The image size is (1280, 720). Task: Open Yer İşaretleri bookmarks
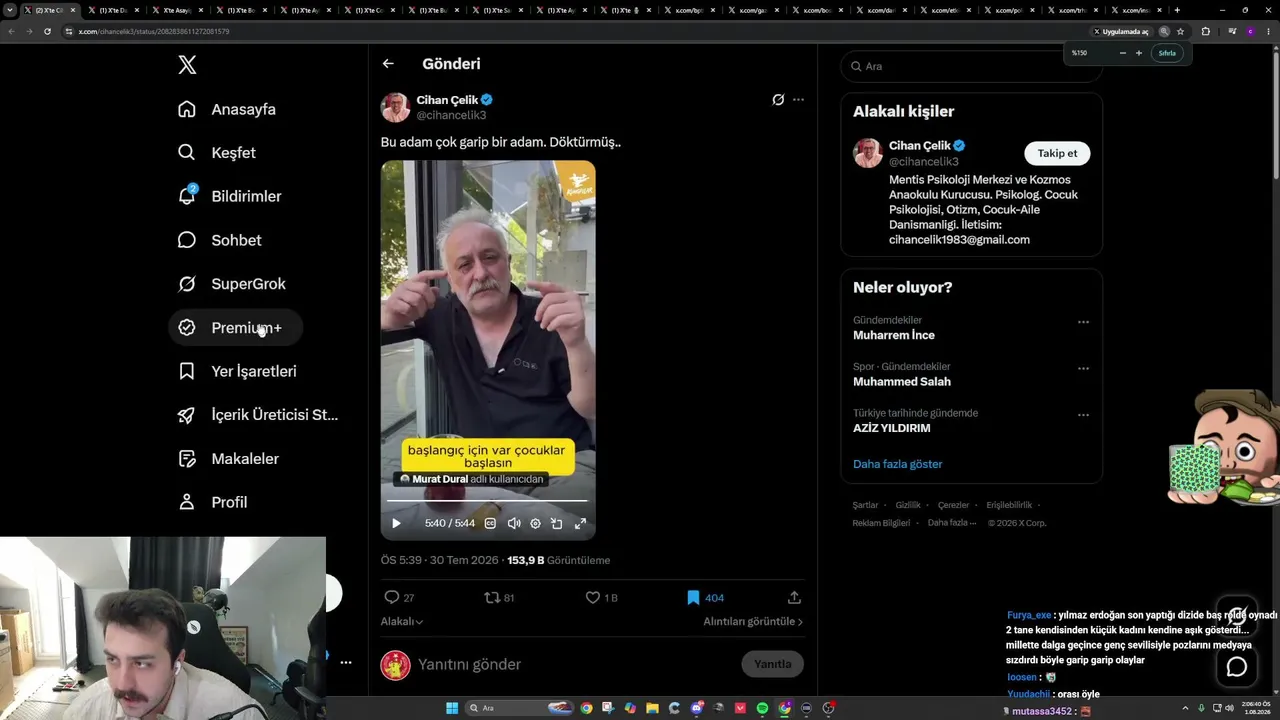pyautogui.click(x=237, y=371)
